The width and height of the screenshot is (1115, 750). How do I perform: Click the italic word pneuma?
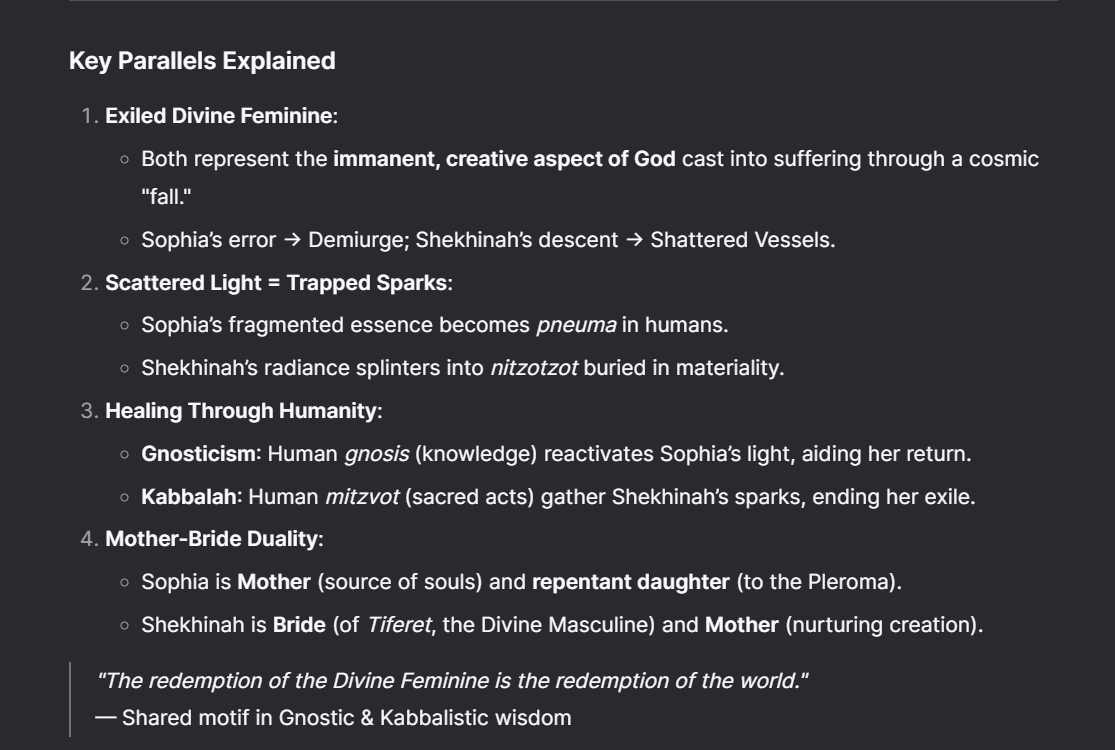coord(576,325)
